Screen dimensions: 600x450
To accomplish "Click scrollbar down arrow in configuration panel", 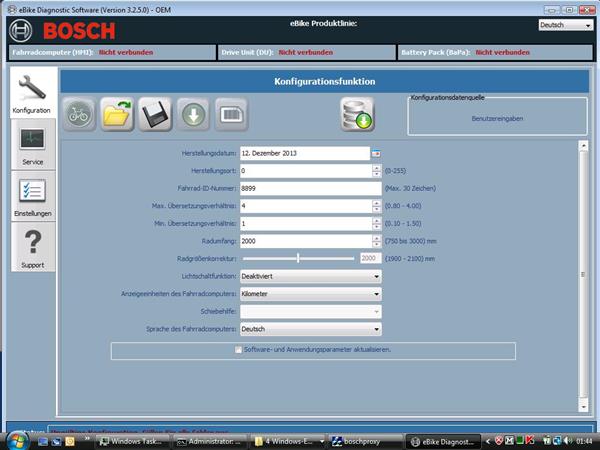I will pos(583,407).
